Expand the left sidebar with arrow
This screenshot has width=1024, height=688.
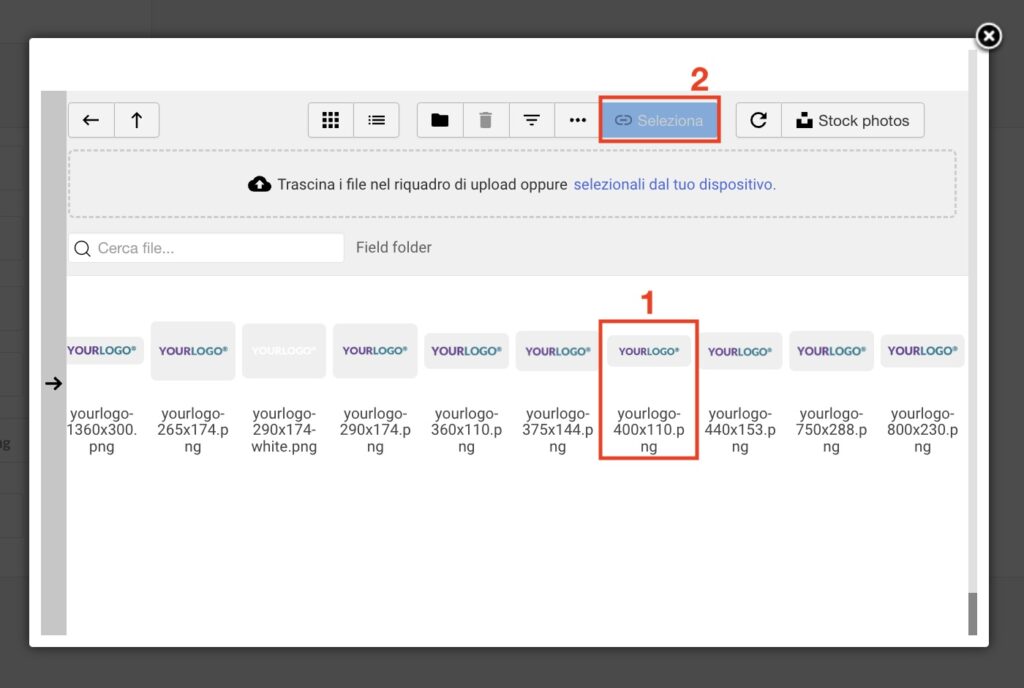[54, 383]
